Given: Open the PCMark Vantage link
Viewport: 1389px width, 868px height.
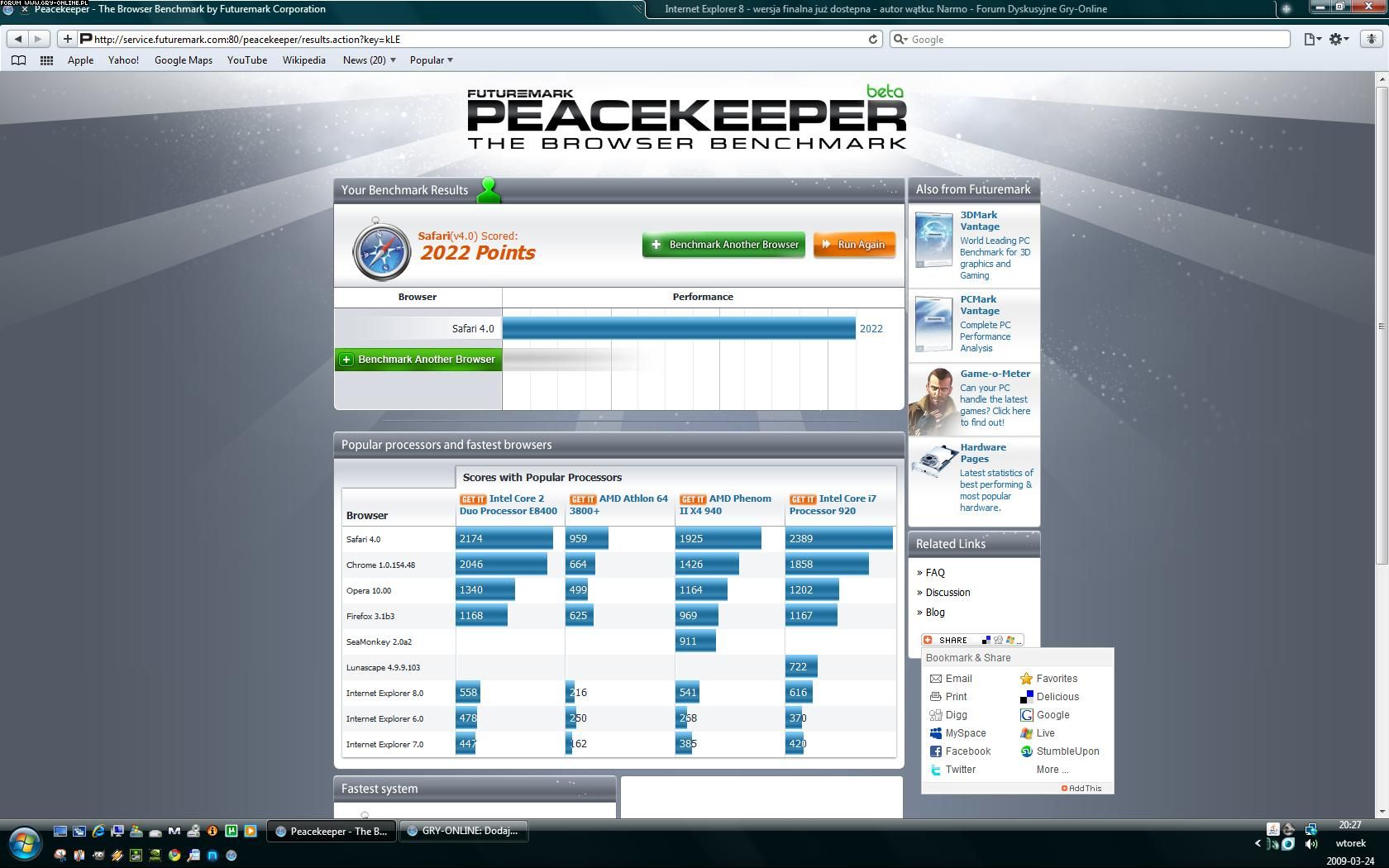Looking at the screenshot, I should (x=980, y=305).
